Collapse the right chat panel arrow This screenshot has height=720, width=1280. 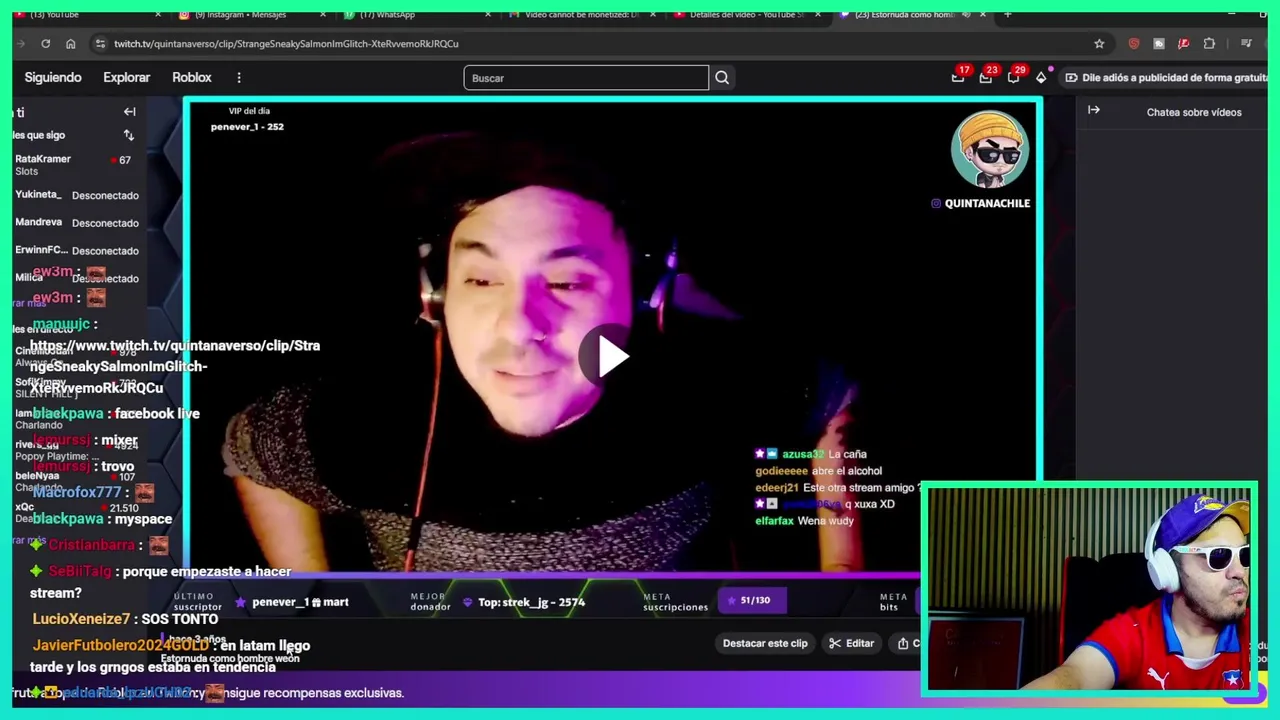[x=1094, y=110]
